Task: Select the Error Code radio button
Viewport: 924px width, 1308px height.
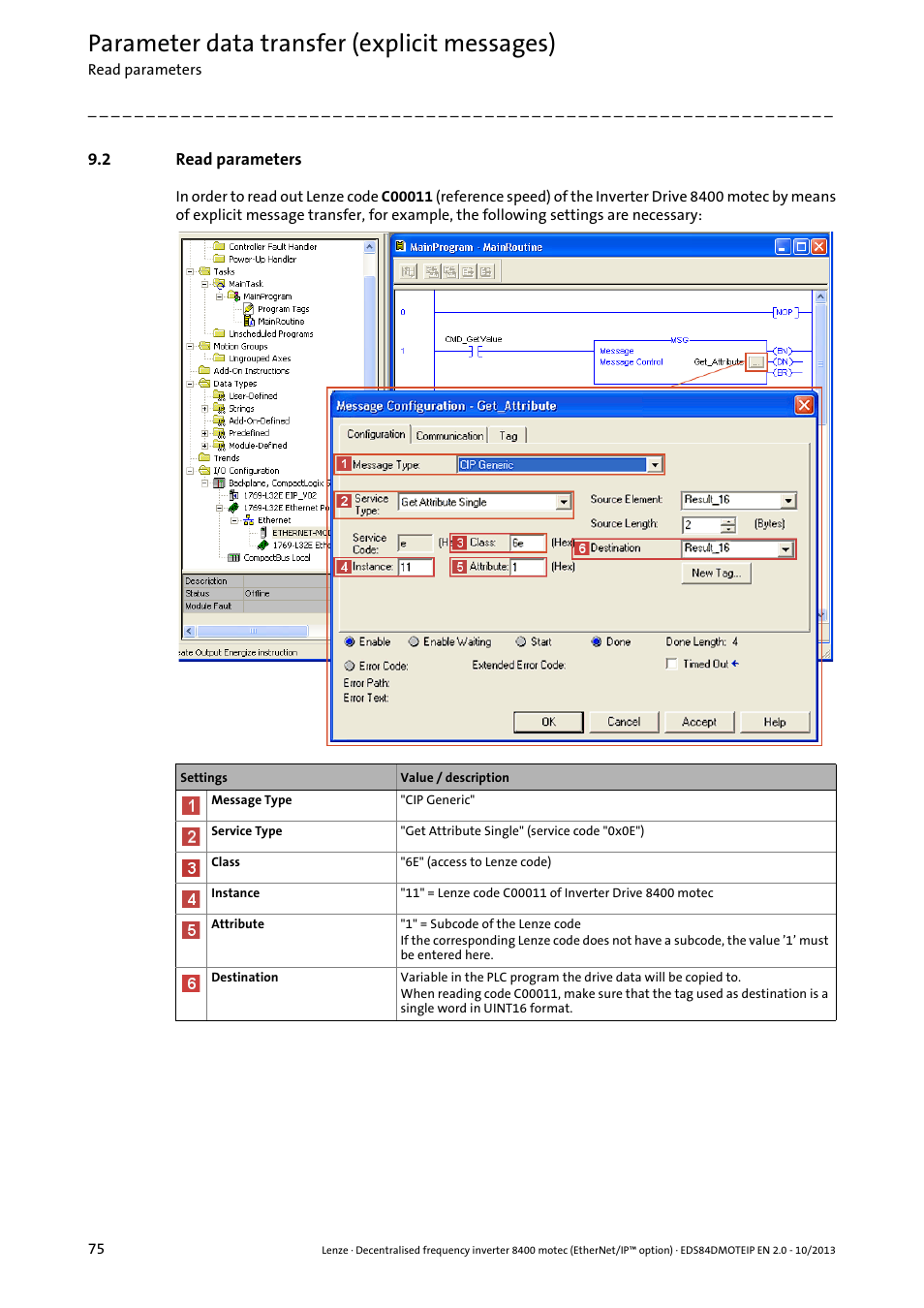Action: pos(350,666)
